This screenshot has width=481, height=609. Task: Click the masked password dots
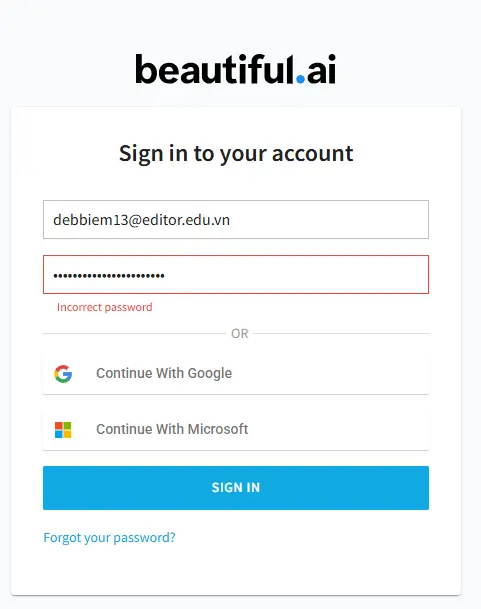[x=109, y=276]
